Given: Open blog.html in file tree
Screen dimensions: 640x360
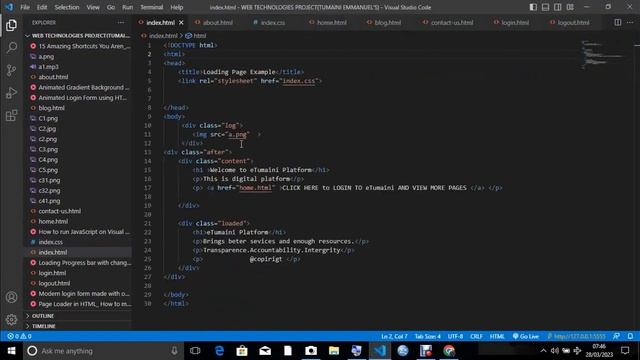Looking at the screenshot, I should (51, 108).
